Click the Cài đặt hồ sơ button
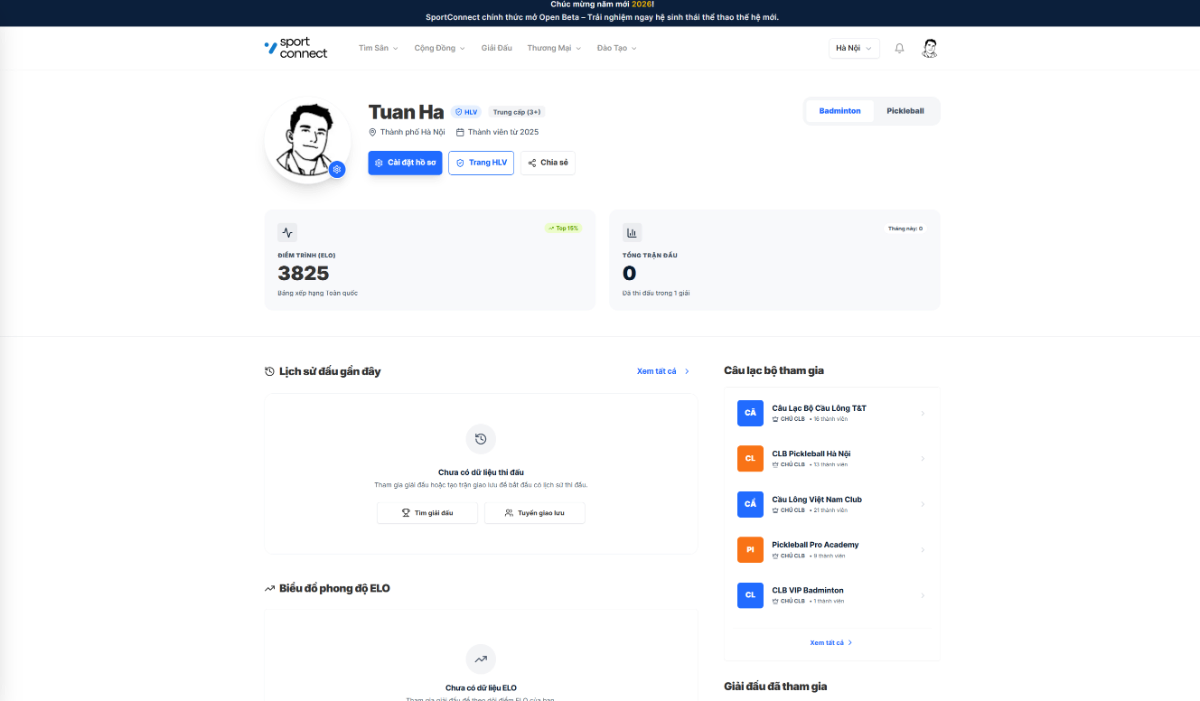Image resolution: width=1200 pixels, height=701 pixels. pyautogui.click(x=405, y=163)
